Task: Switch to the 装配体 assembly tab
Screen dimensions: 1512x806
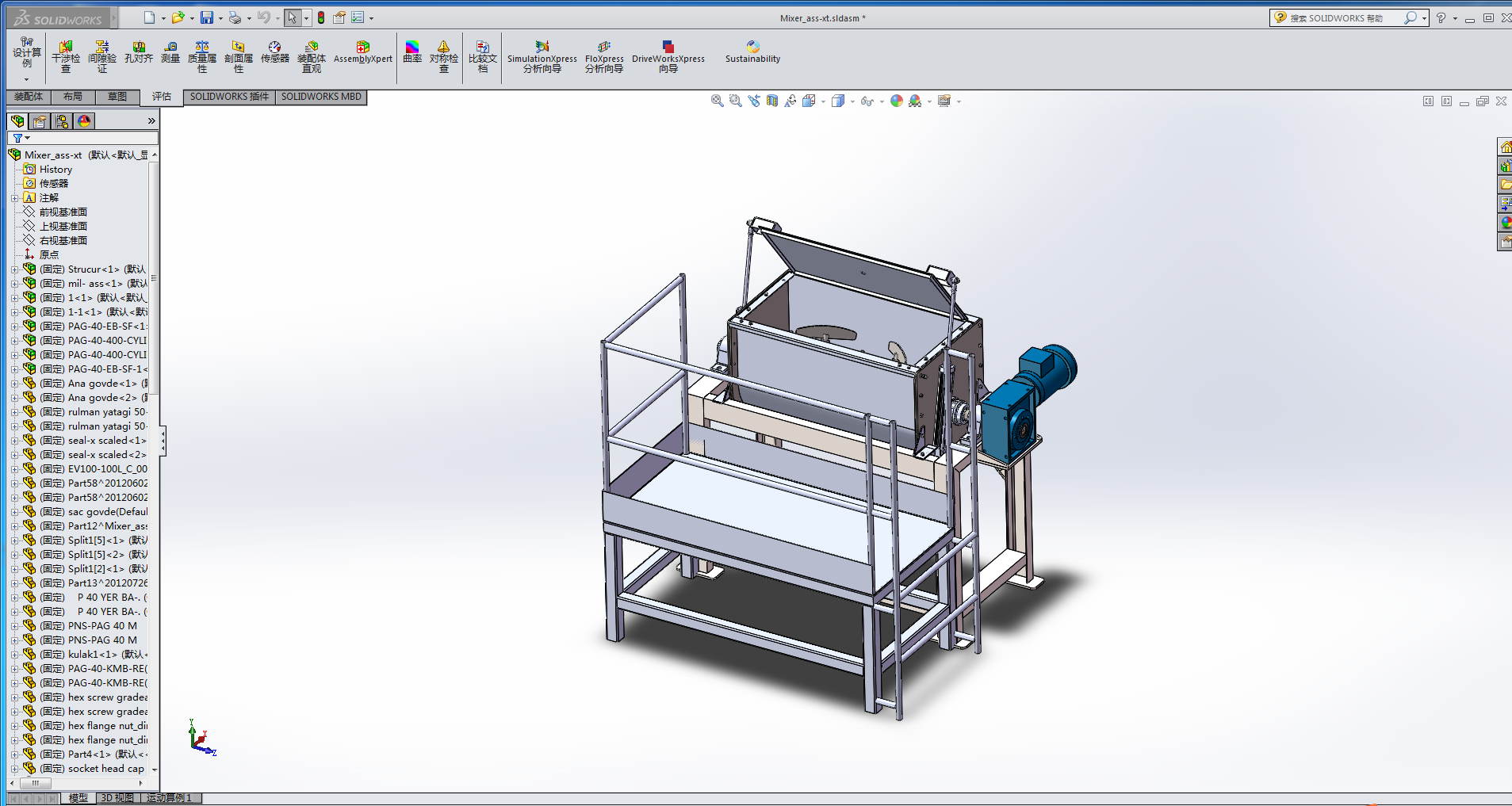Action: click(29, 97)
